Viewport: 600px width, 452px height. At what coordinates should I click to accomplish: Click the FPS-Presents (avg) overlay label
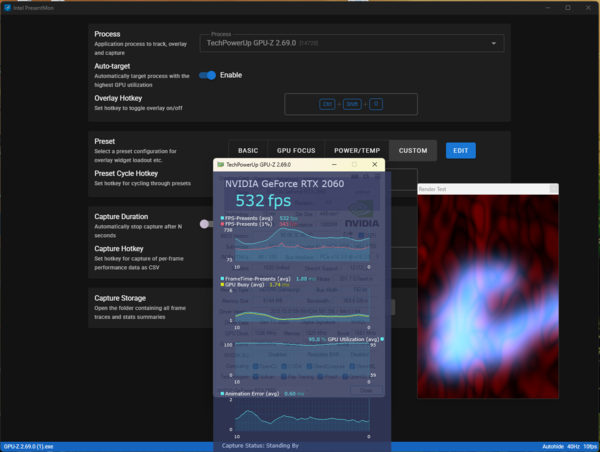click(x=249, y=218)
